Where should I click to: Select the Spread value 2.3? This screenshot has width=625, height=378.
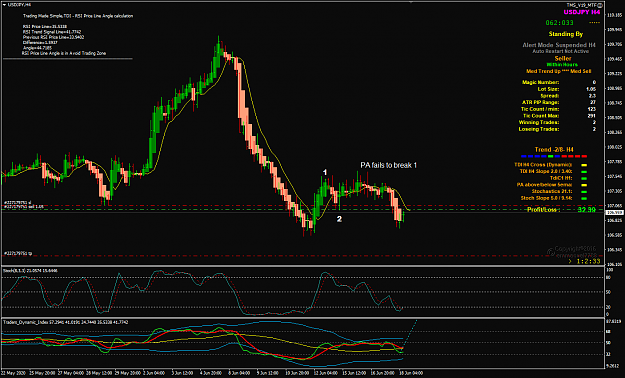[592, 96]
